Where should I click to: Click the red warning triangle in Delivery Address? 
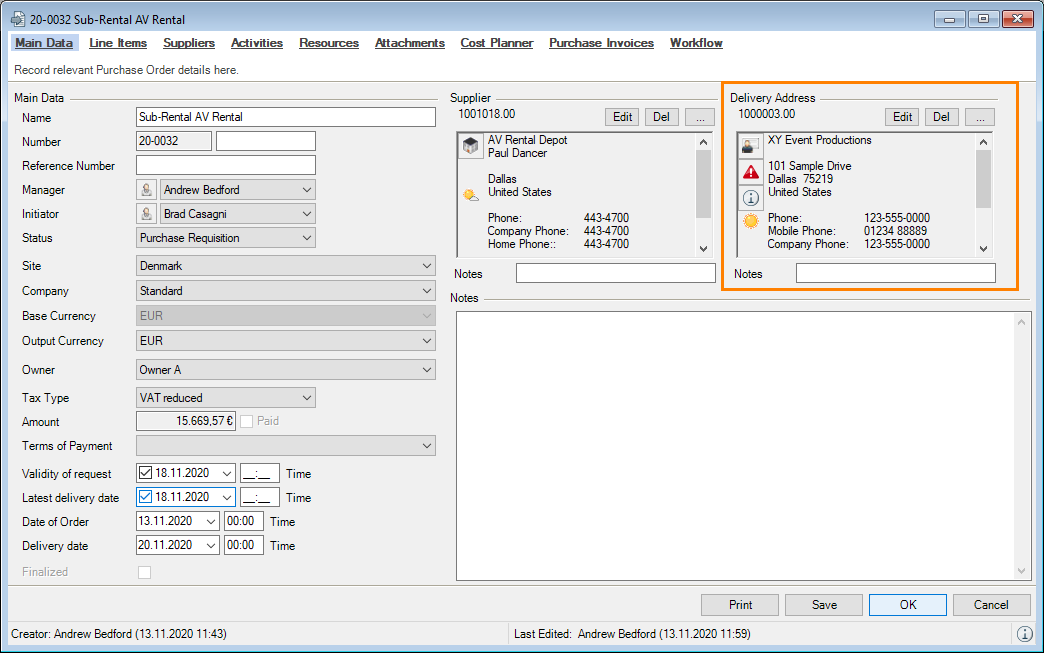751,172
